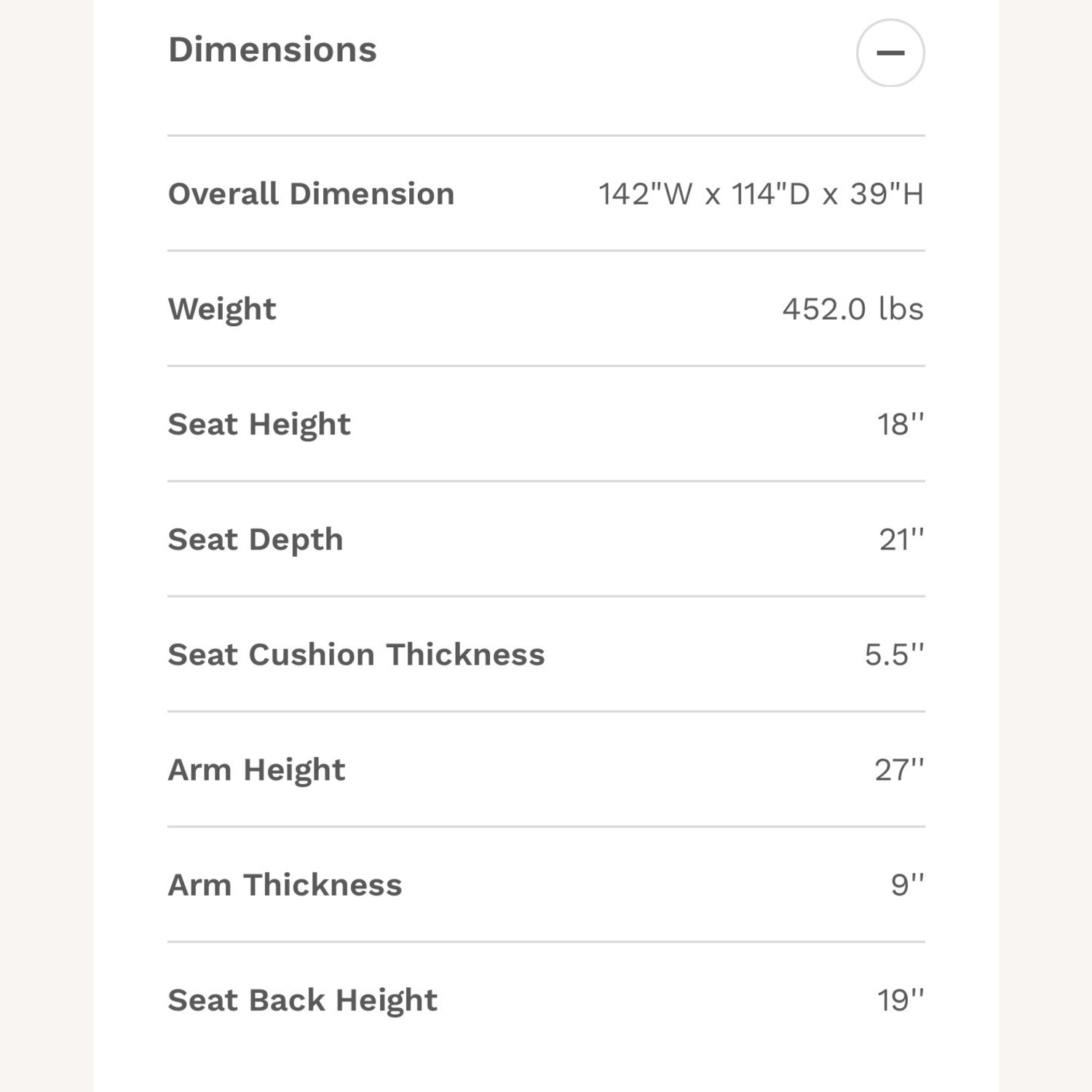Click the 452.0 lbs weight value
This screenshot has height=1092, width=1092.
852,309
